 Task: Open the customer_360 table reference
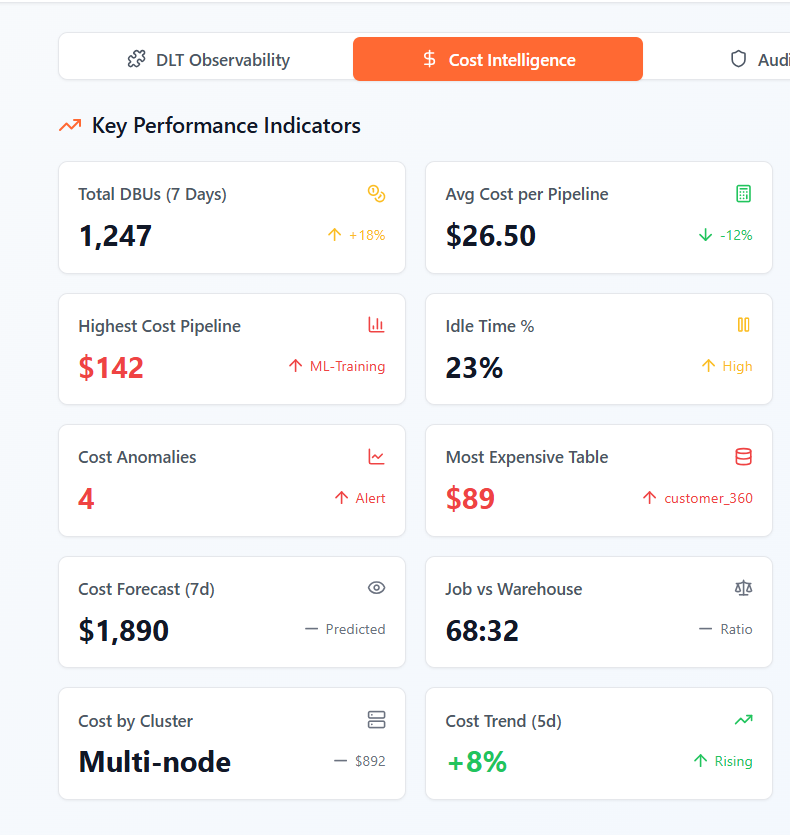click(x=706, y=498)
